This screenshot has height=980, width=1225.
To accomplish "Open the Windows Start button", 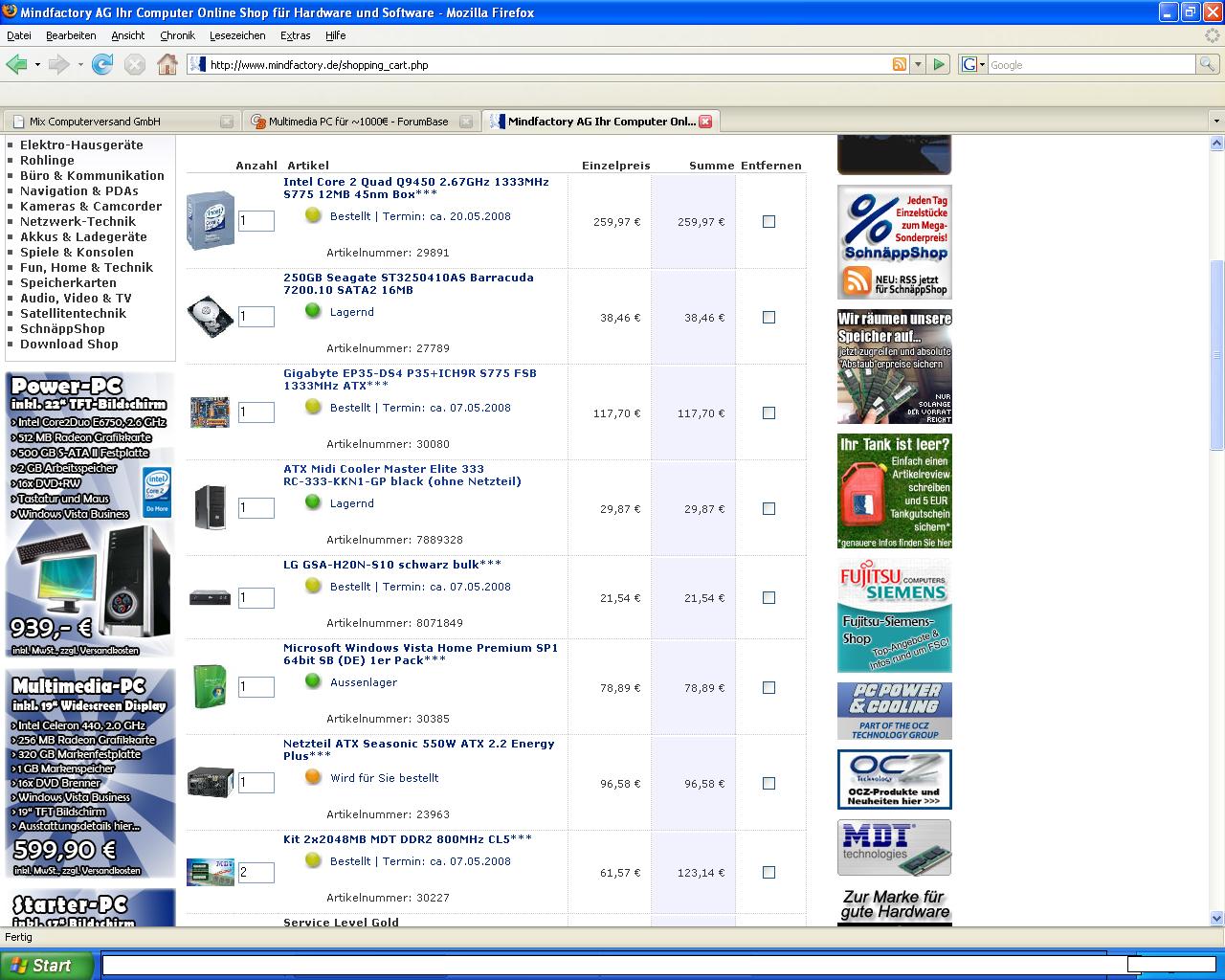I will click(47, 966).
